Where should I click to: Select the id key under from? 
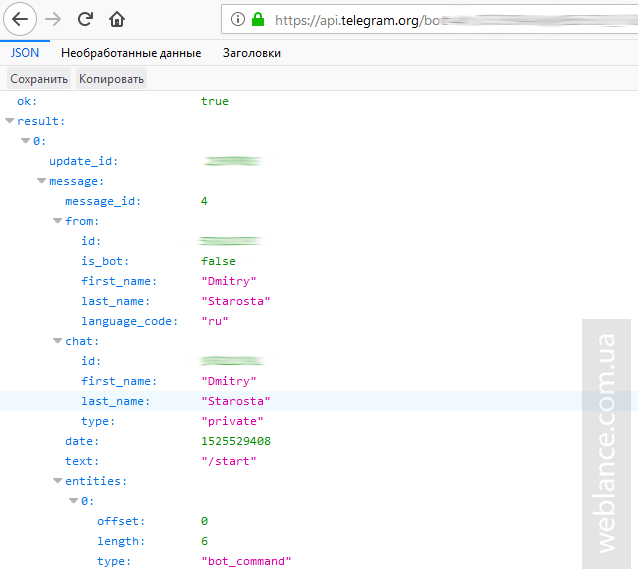tap(91, 241)
